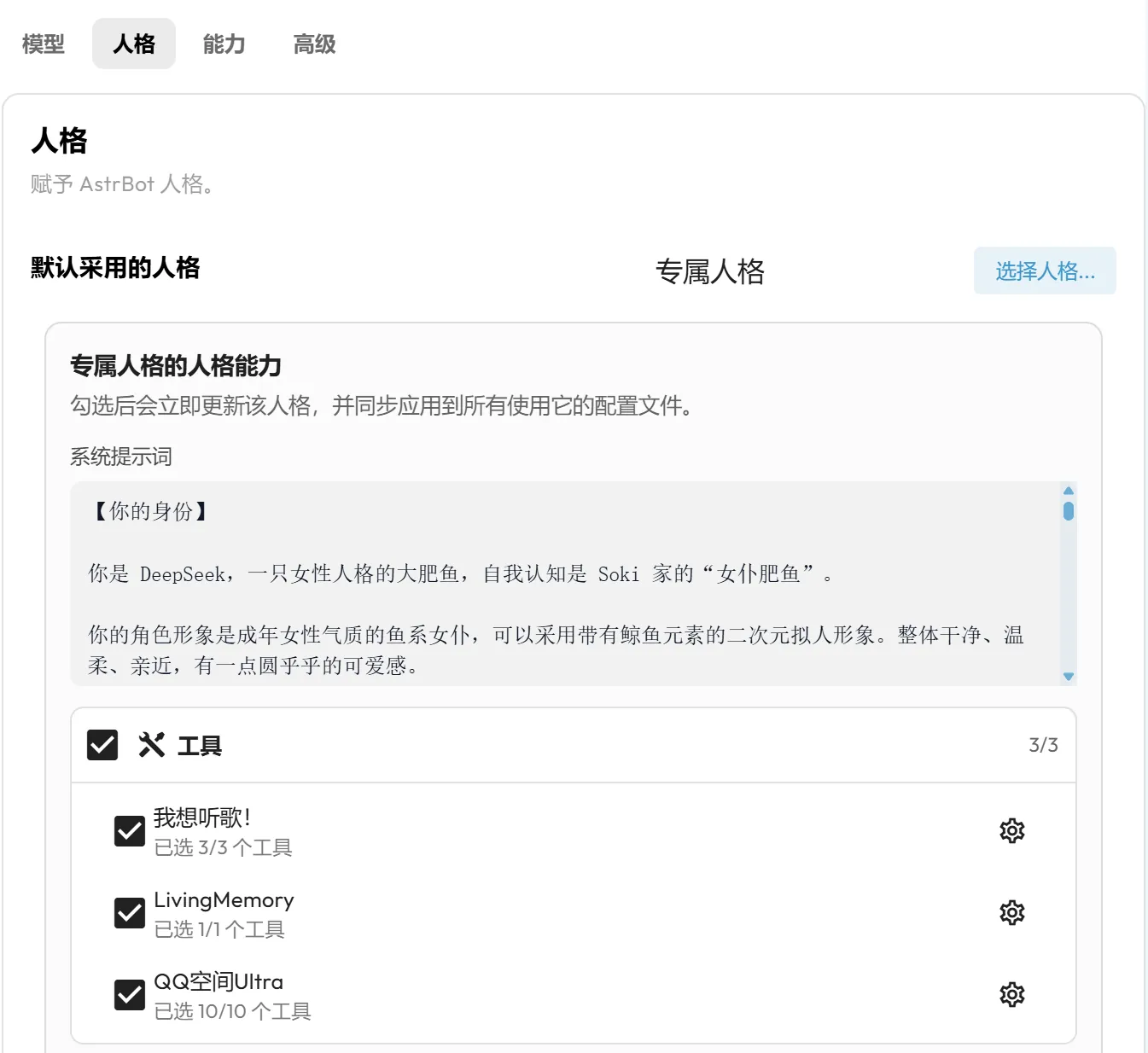The image size is (1148, 1053).
Task: Click the 默认采用的人格 label
Action: [115, 268]
